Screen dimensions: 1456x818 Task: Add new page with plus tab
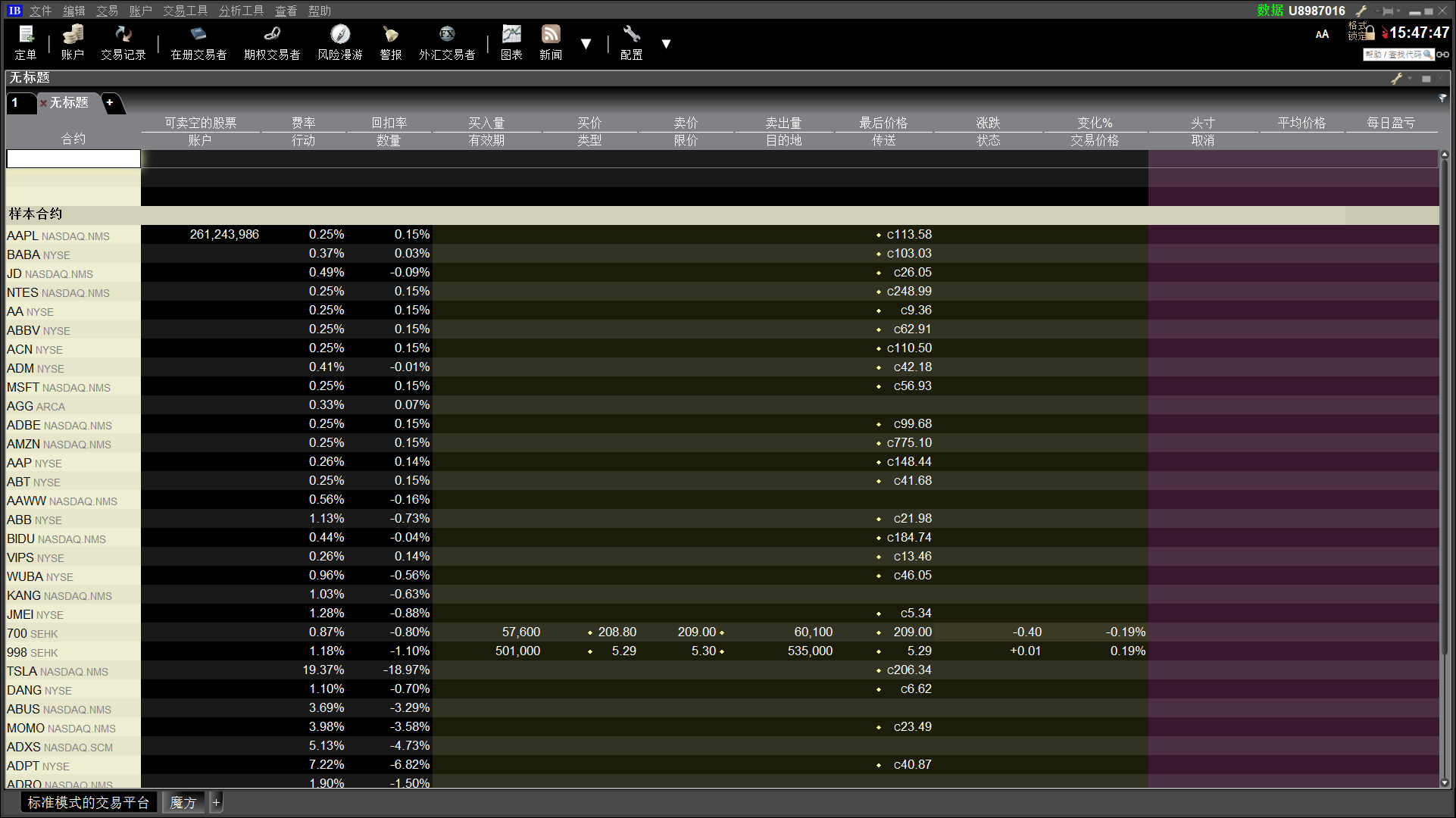[110, 102]
